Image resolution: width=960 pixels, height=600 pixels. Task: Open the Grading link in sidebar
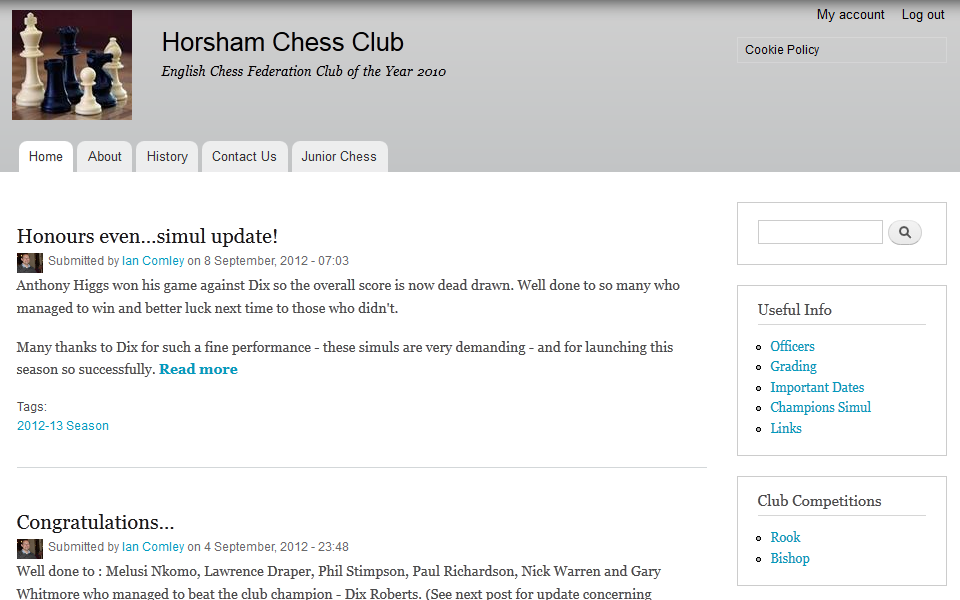pos(793,366)
